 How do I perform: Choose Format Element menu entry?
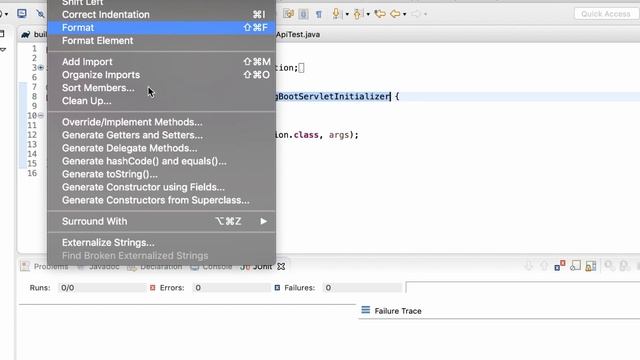(x=161, y=41)
